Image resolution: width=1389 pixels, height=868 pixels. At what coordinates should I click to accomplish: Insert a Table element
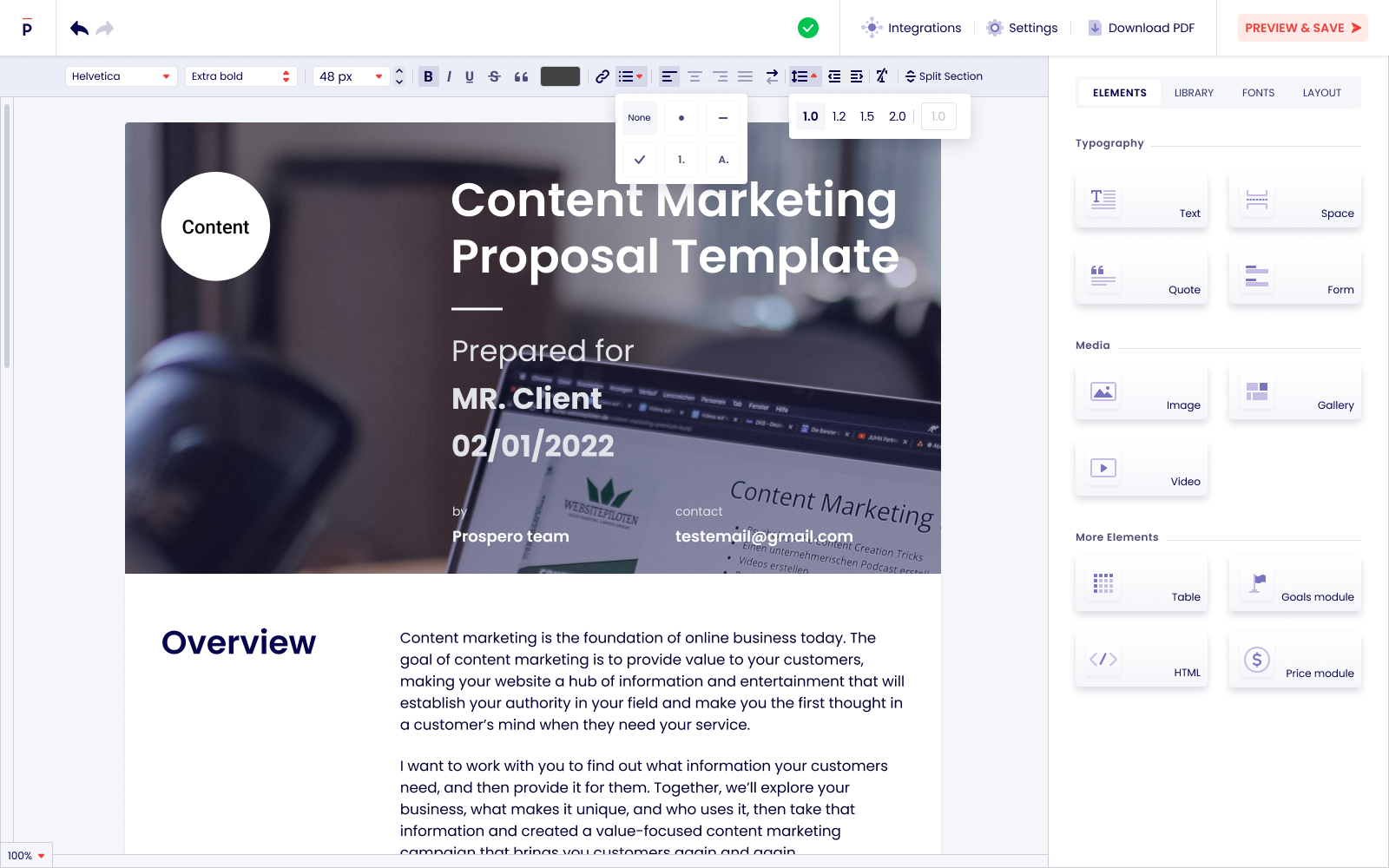[1141, 583]
